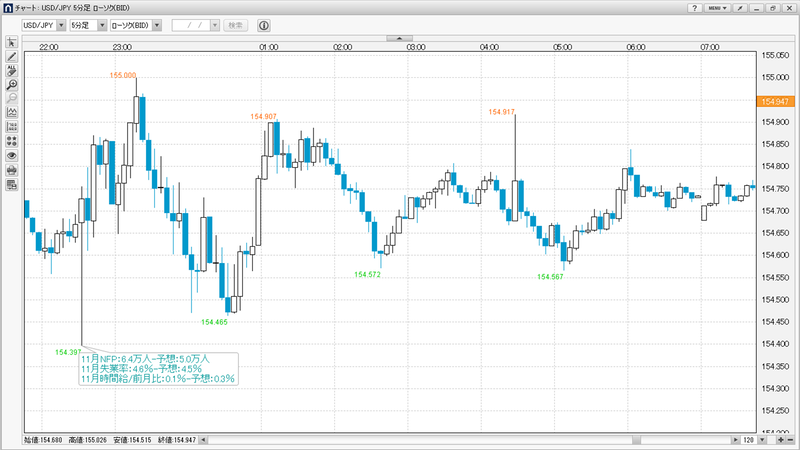Viewport: 800px width, 450px height.
Task: Click the 05:00 time axis label
Action: 563,47
